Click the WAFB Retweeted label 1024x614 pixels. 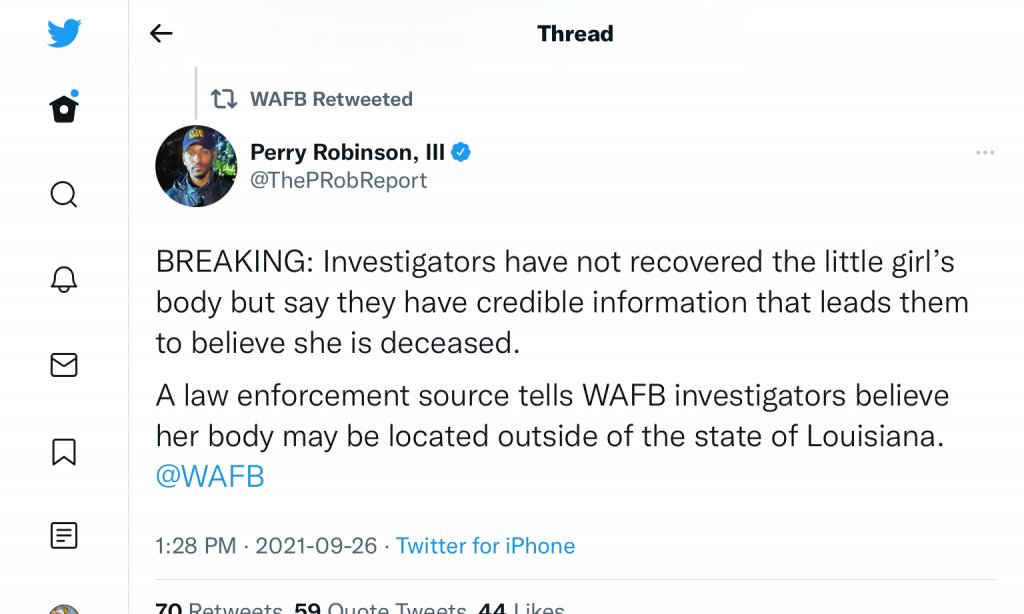click(330, 99)
